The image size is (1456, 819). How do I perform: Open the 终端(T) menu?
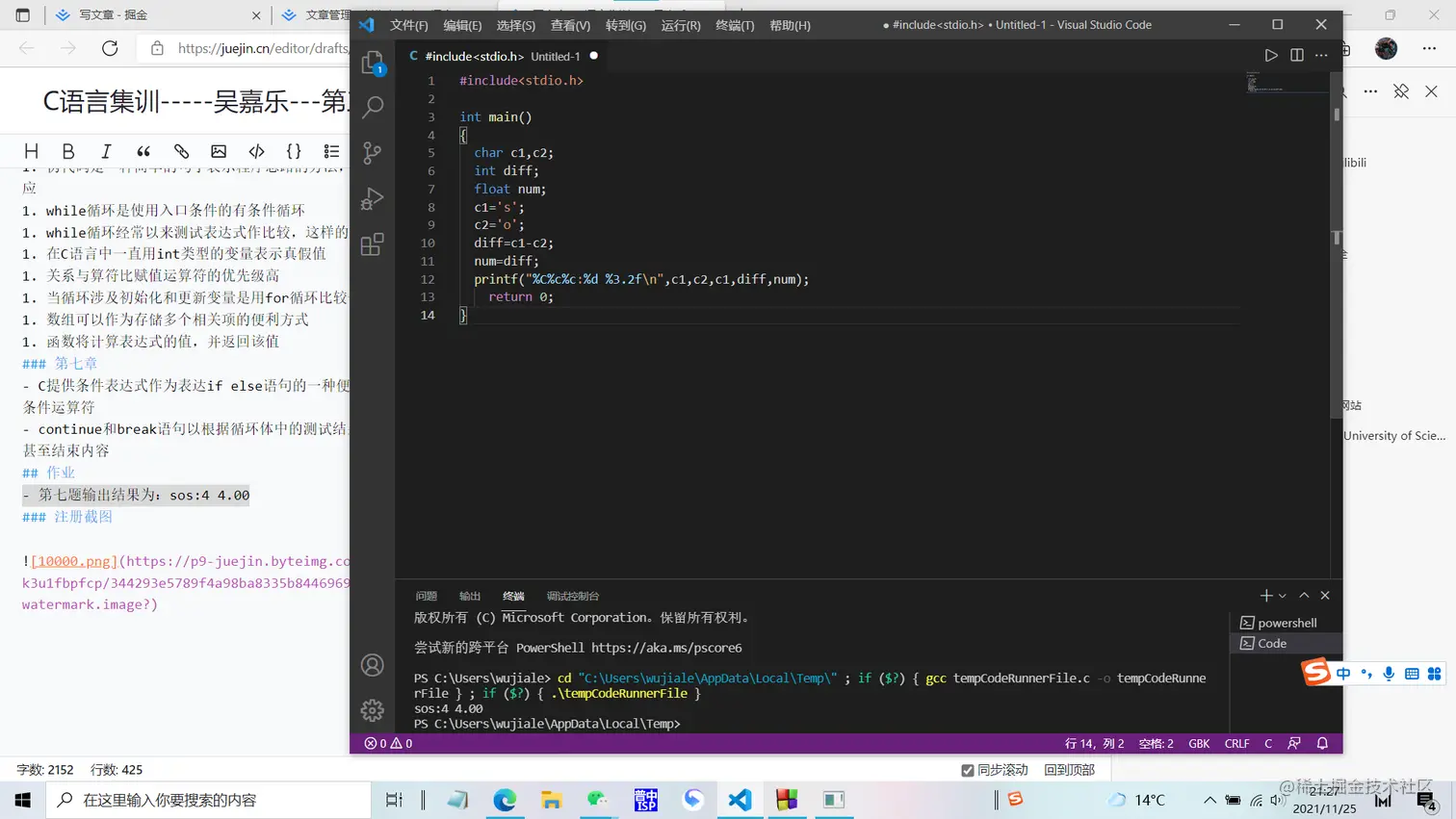[735, 25]
